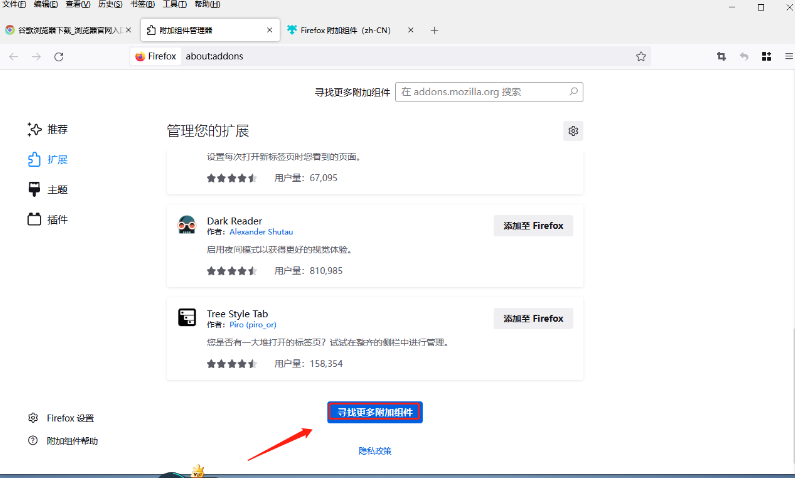The width and height of the screenshot is (795, 478).
Task: Open the 隐私政策 privacy policy link
Action: pos(375,451)
